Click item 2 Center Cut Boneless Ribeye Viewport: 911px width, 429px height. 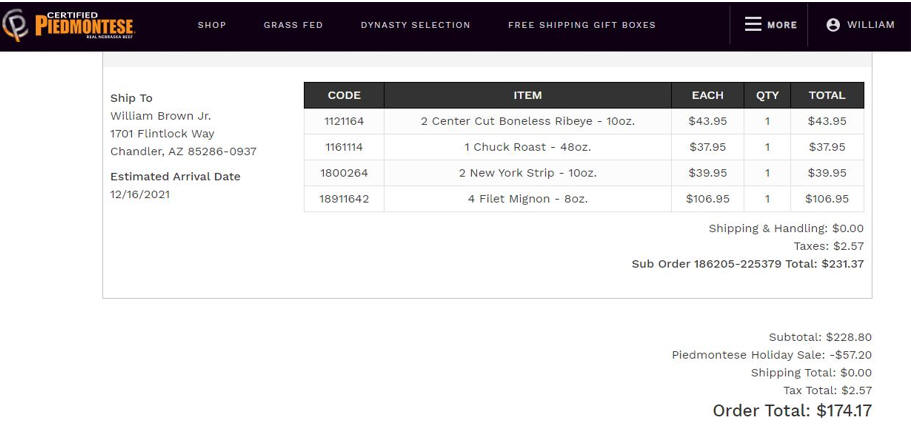point(528,121)
